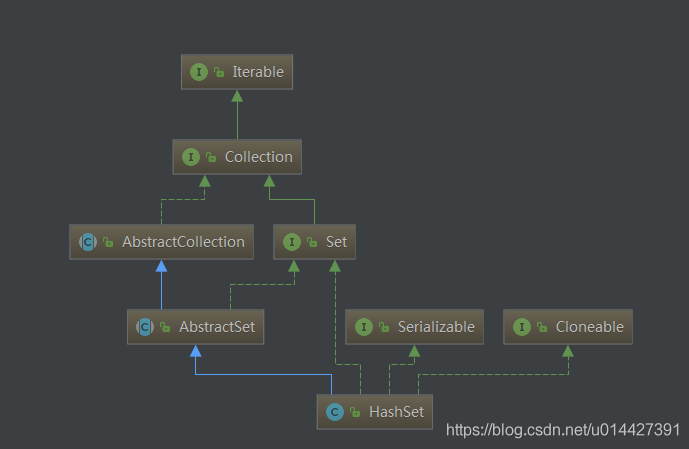Click the Serializable interface label
The height and width of the screenshot is (449, 689).
436,327
